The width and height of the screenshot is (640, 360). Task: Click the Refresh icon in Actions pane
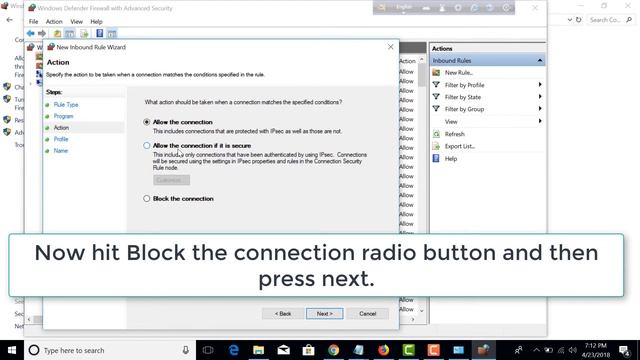point(436,134)
